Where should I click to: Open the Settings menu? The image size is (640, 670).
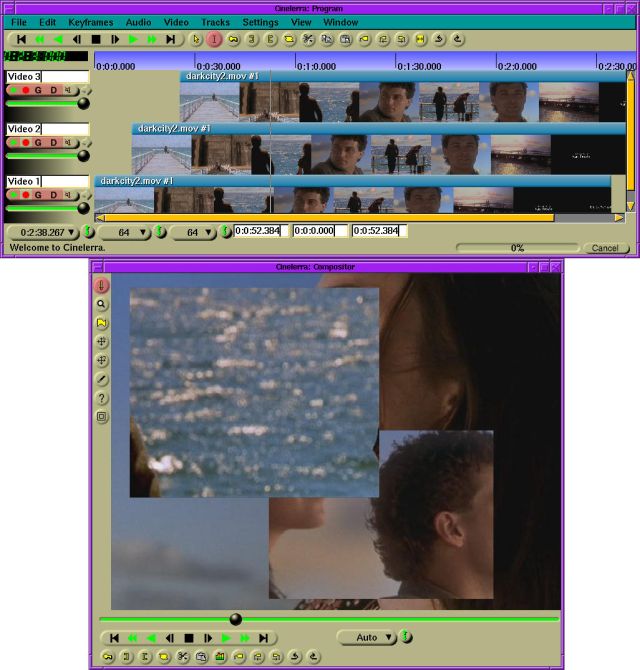(x=260, y=22)
